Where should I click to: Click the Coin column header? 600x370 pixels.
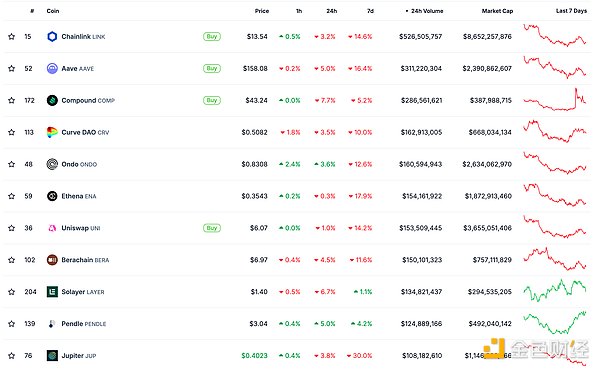pyautogui.click(x=53, y=11)
